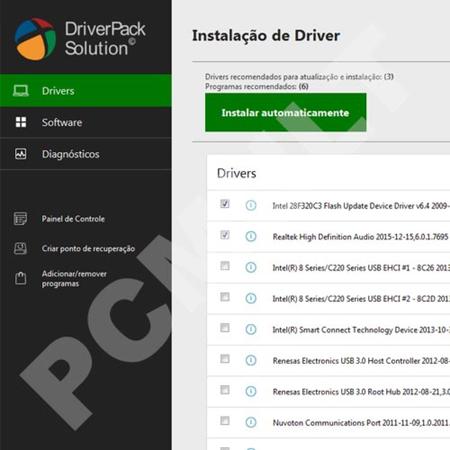Click Intel USB EHCI #2 - 8C2D text
The width and height of the screenshot is (450, 450).
[361, 299]
